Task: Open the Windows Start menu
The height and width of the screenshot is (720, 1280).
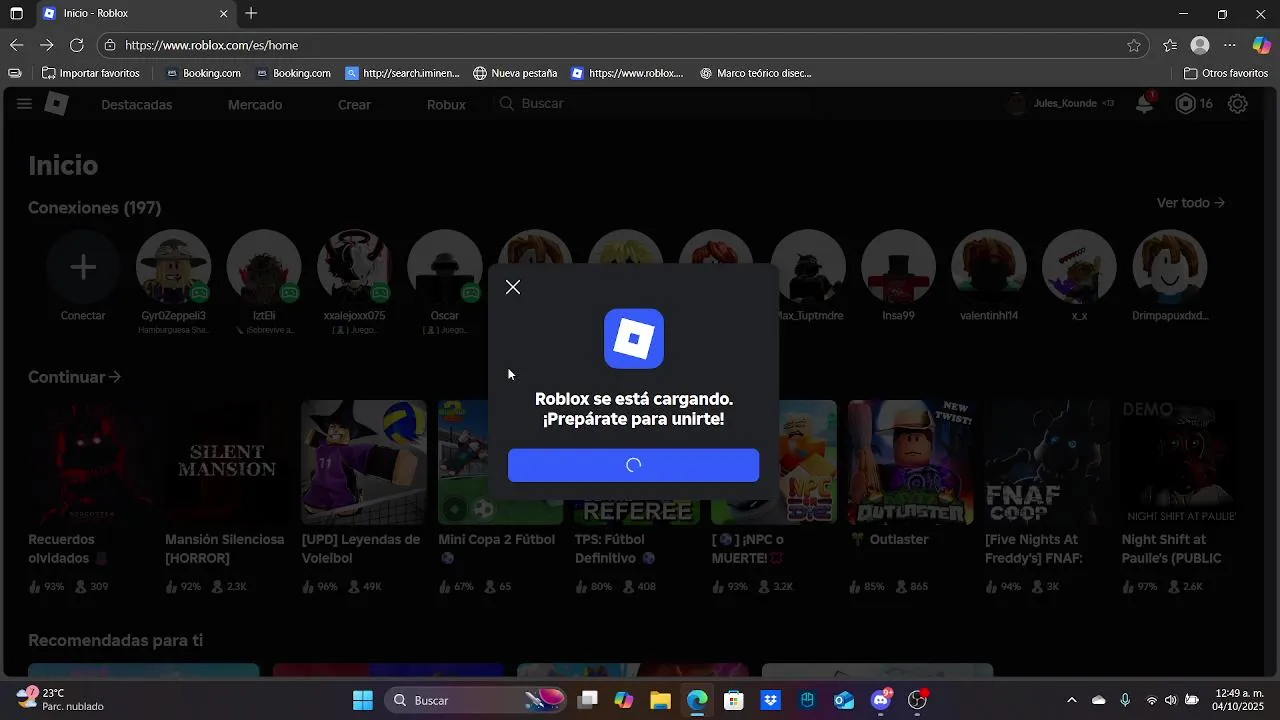Action: 363,700
